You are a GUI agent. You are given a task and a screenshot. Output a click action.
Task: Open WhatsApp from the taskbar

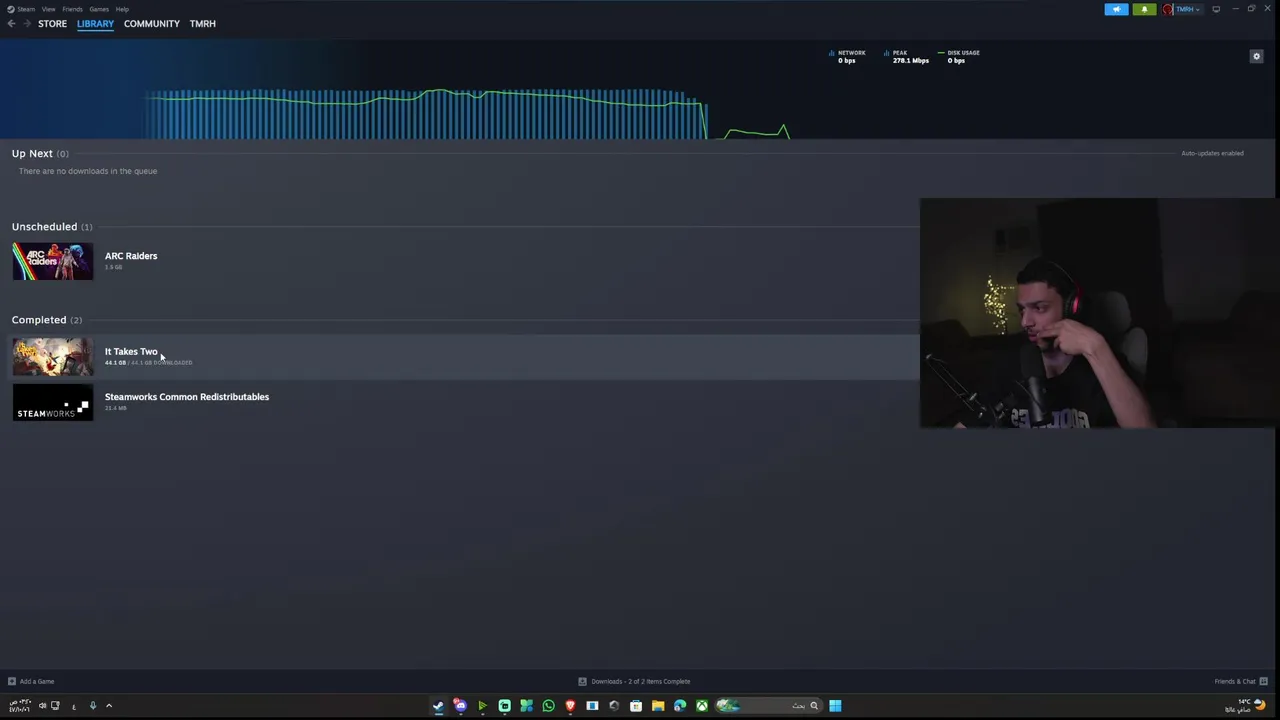pyautogui.click(x=548, y=706)
